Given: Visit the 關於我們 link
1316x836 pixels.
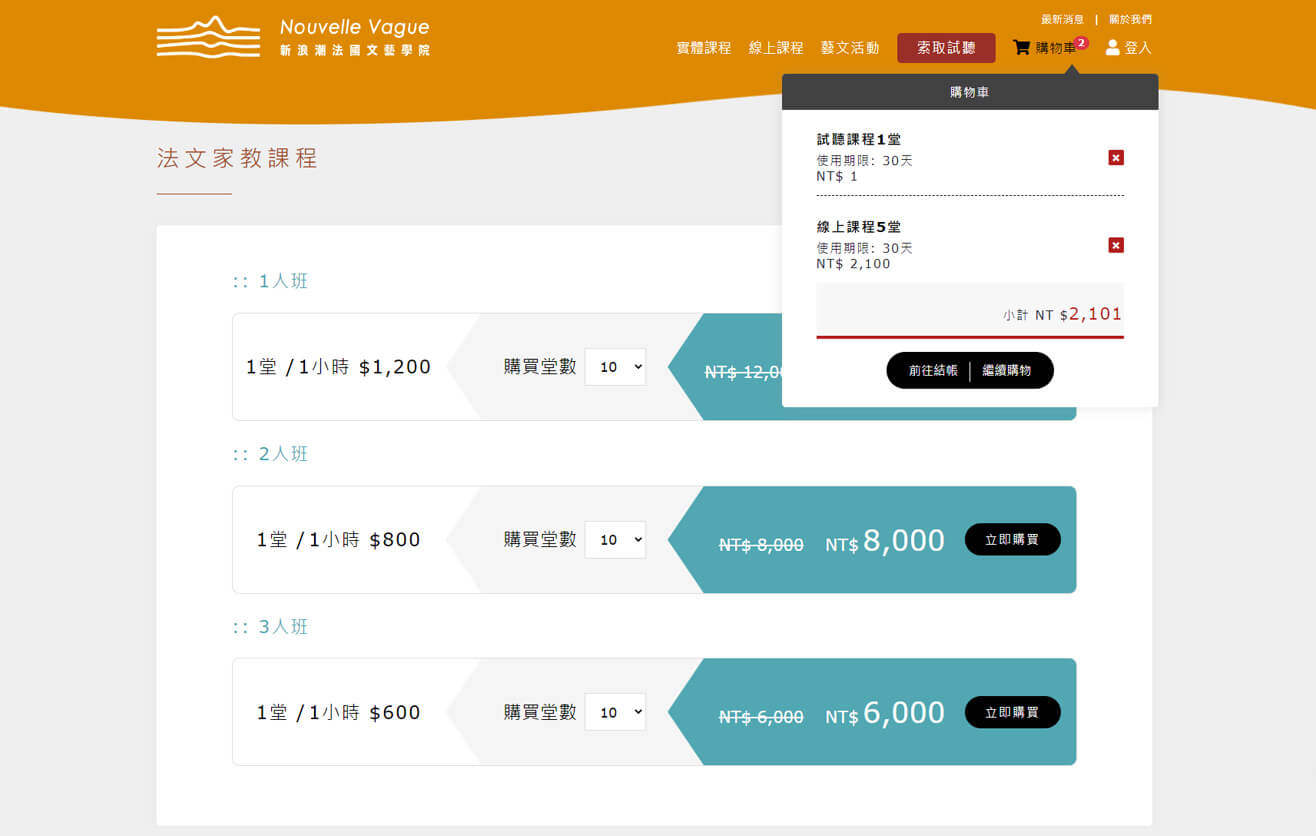Looking at the screenshot, I should point(1130,19).
